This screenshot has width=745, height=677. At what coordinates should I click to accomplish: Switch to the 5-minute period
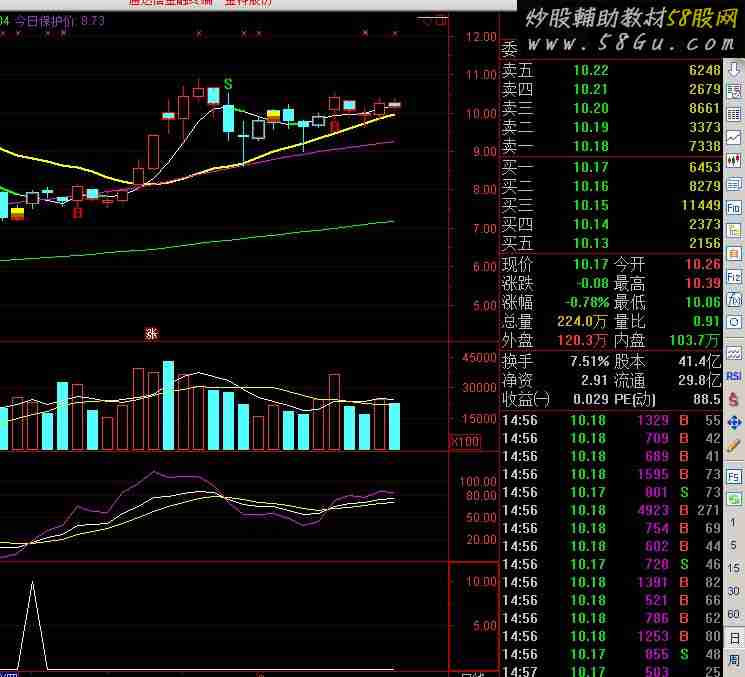point(734,545)
